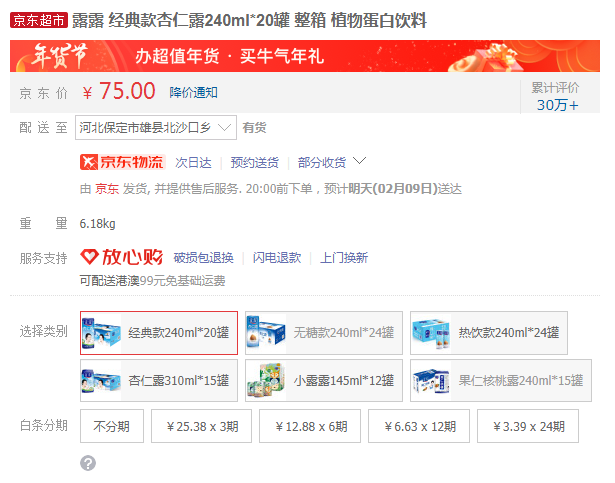Image resolution: width=615 pixels, height=483 pixels.
Task: Click the 预约送货 service link
Action: (x=255, y=162)
